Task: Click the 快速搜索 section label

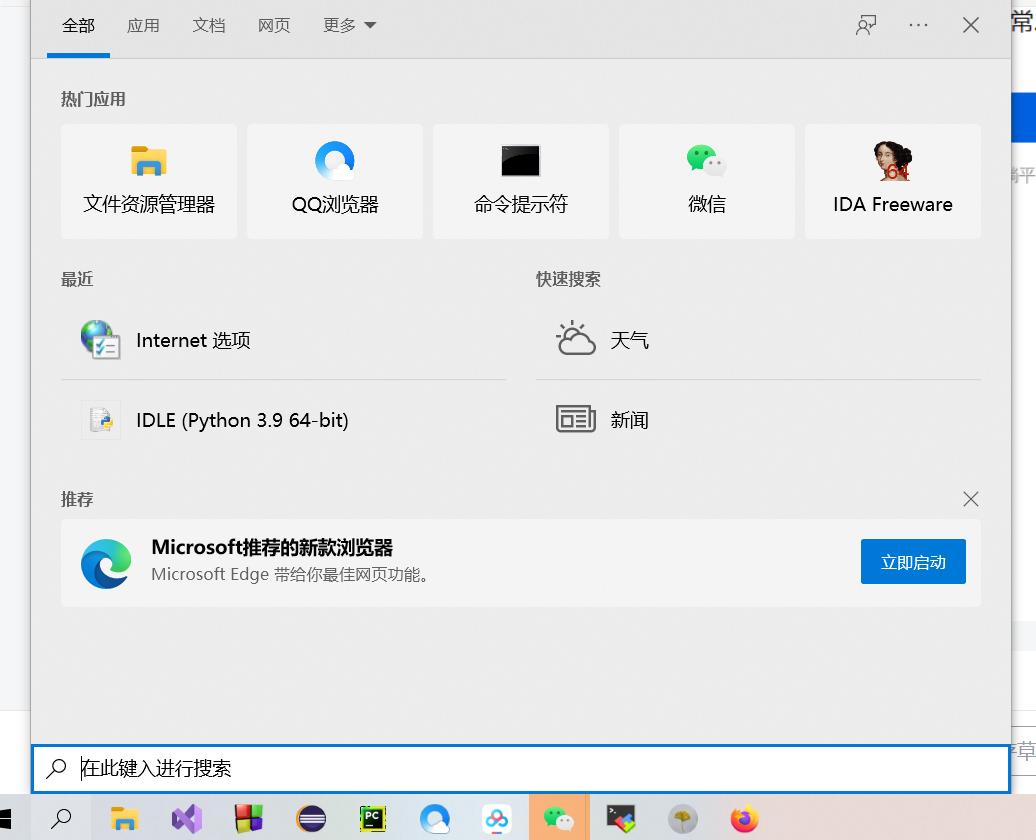Action: point(568,280)
